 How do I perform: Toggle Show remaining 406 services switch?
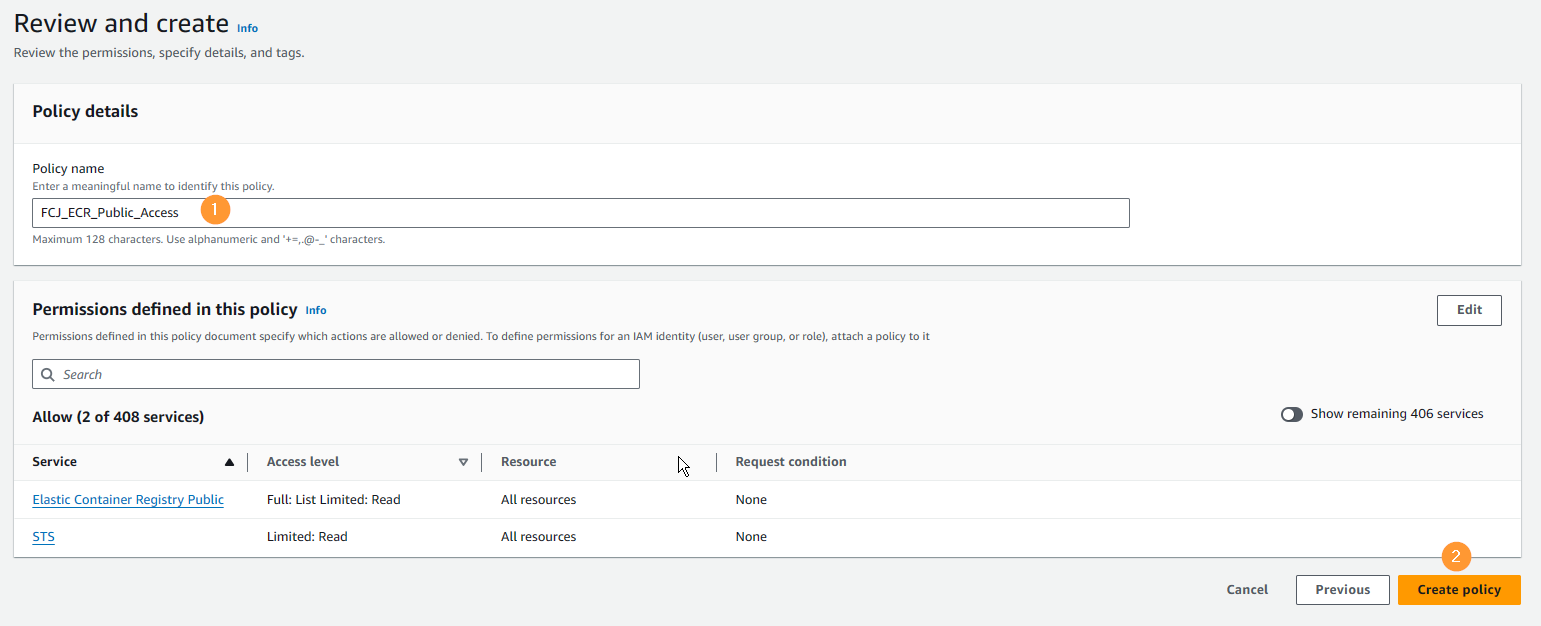pos(1292,414)
